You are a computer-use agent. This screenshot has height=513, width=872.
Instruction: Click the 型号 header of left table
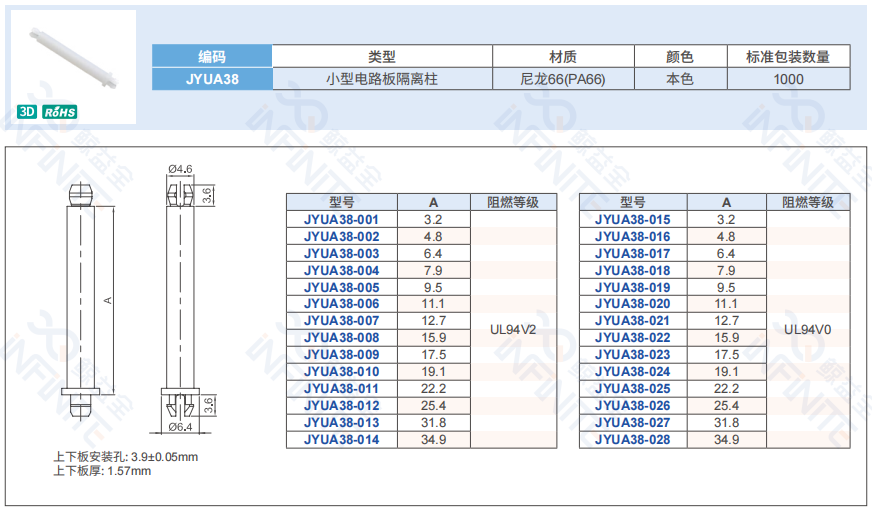coord(341,202)
